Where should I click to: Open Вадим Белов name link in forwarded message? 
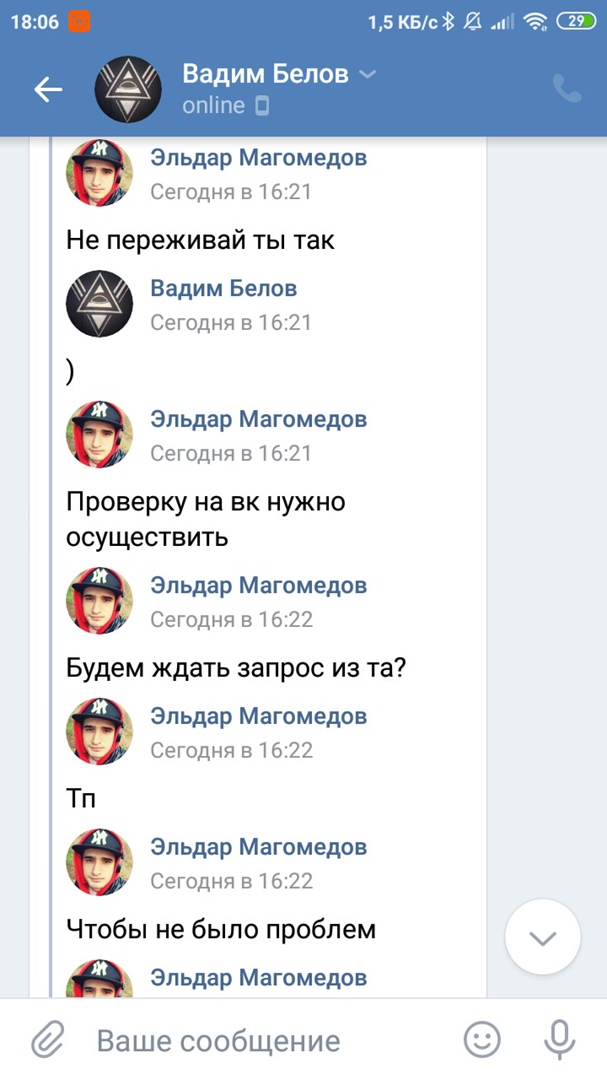coord(223,288)
